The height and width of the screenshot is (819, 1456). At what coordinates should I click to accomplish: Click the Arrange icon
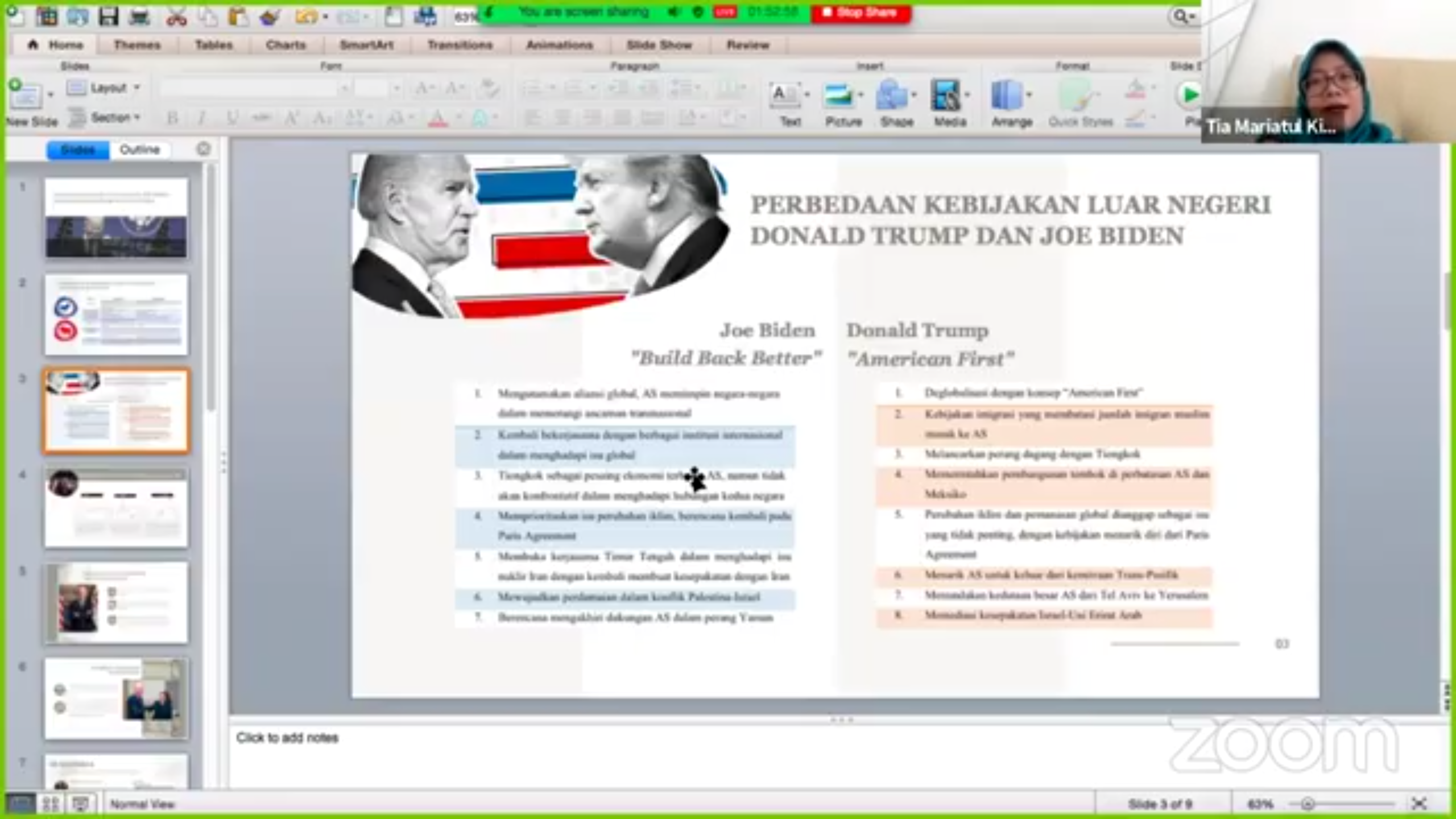pos(1006,96)
